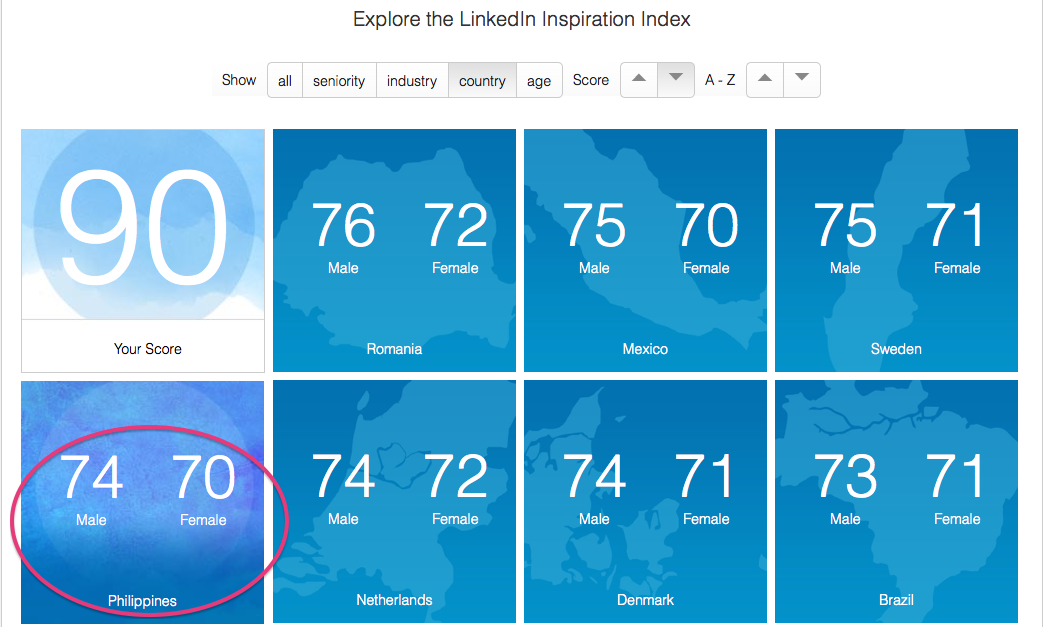Click the "Your Score" caption
1043x627 pixels.
[148, 349]
